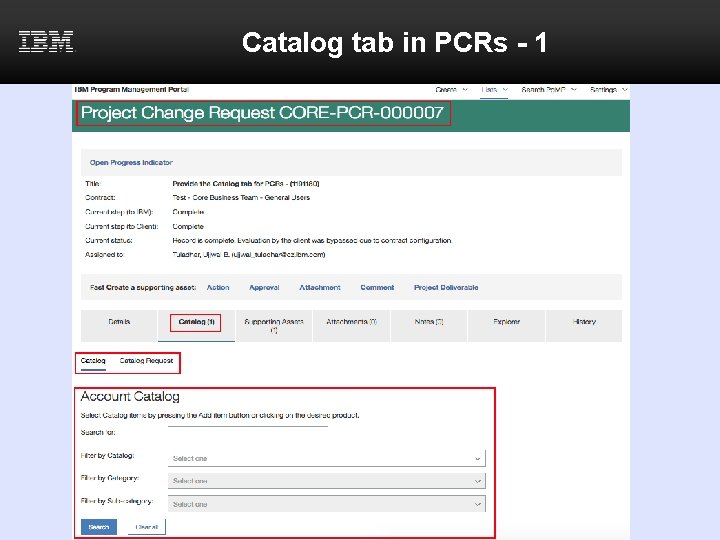Select the Catalog sub-tab

[x=93, y=361]
